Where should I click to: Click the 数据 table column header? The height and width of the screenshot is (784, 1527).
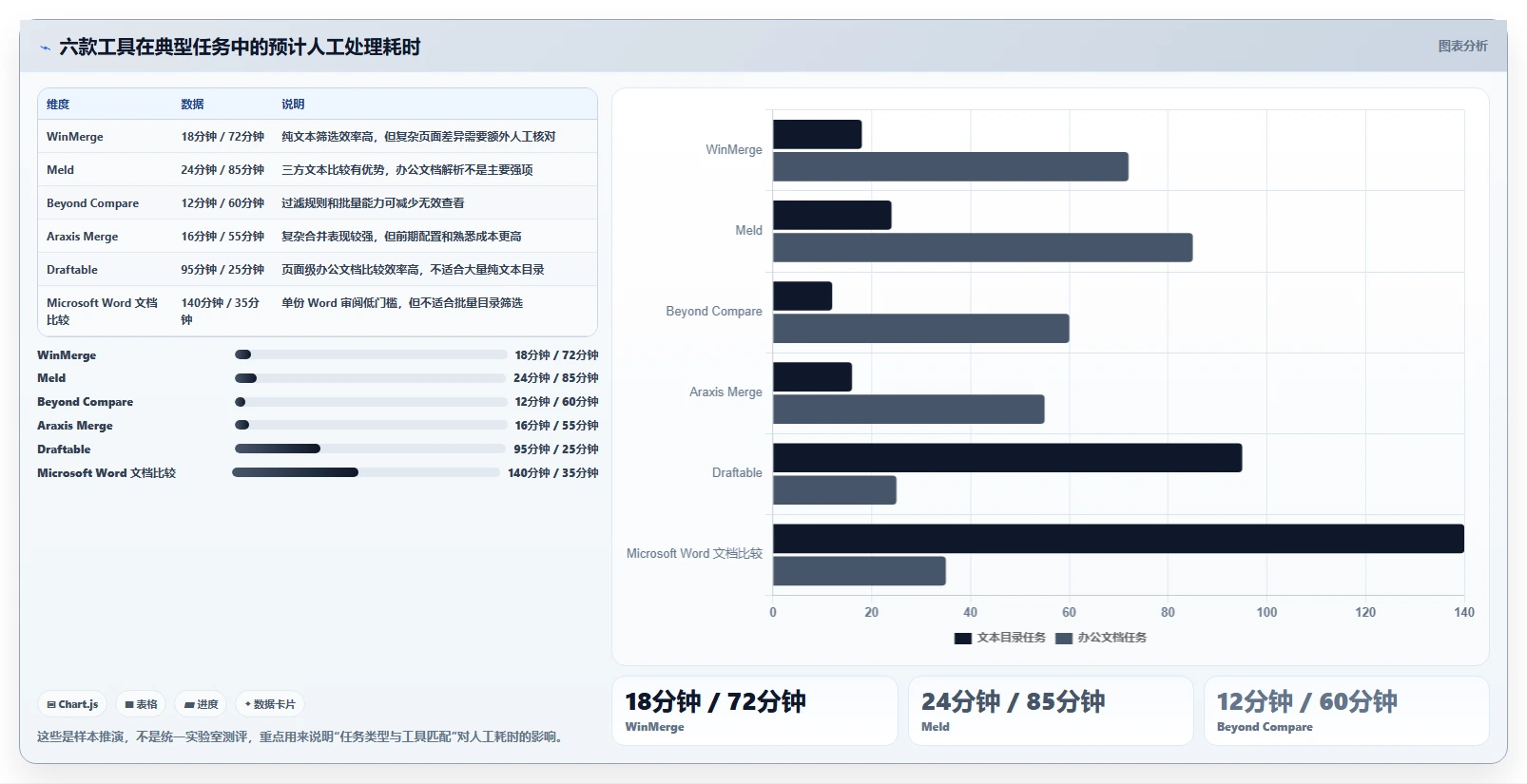[192, 105]
